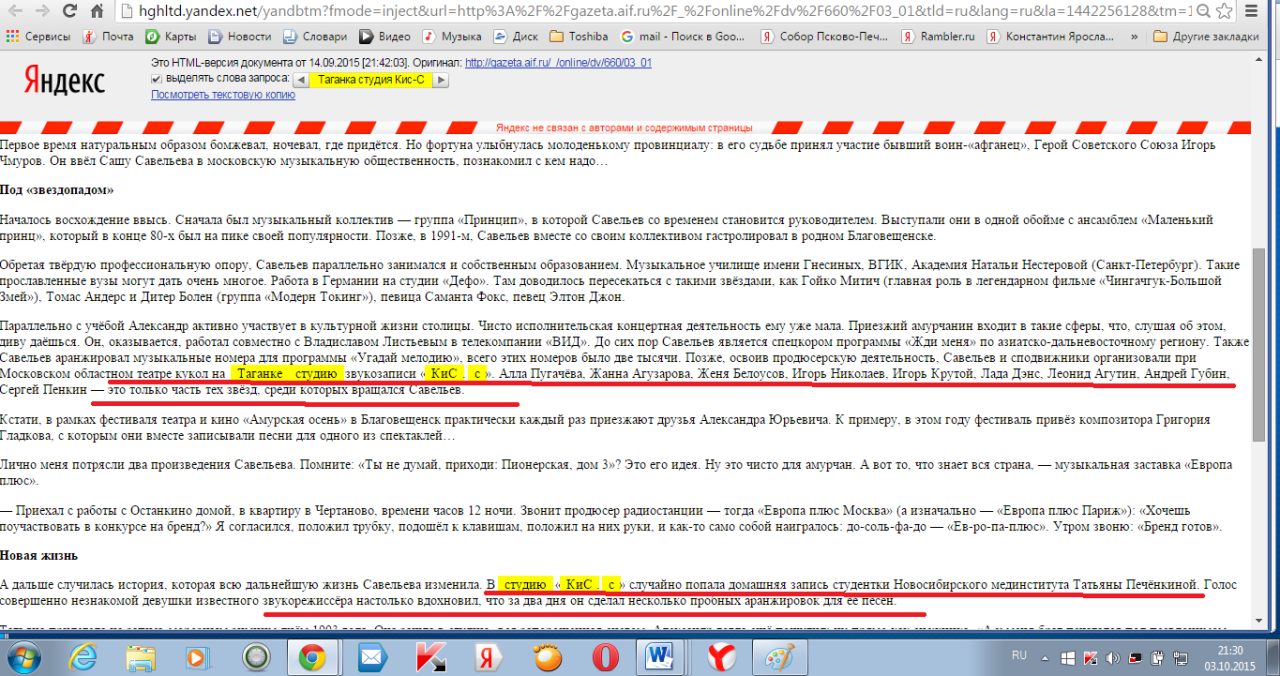Screen dimensions: 1280x676
Task: Toggle the выделять слова запроса checkbox
Action: pyautogui.click(x=156, y=78)
